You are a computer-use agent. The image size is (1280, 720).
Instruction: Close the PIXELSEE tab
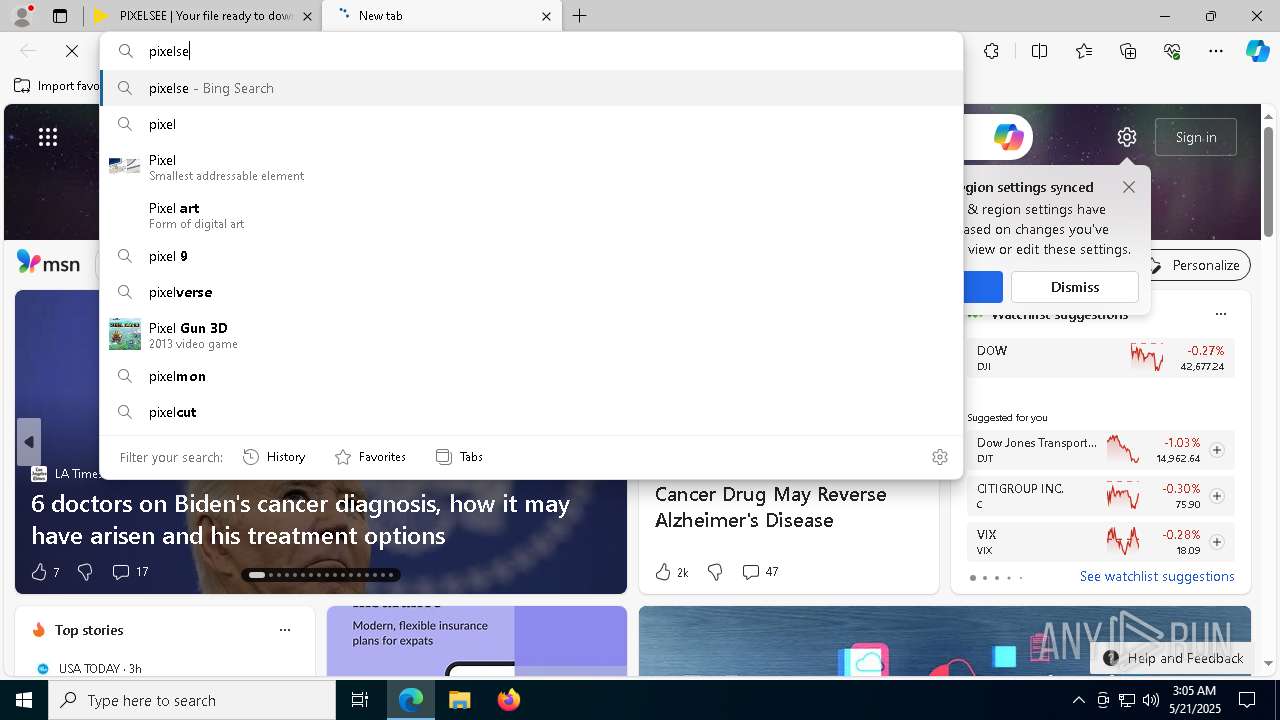coord(307,16)
